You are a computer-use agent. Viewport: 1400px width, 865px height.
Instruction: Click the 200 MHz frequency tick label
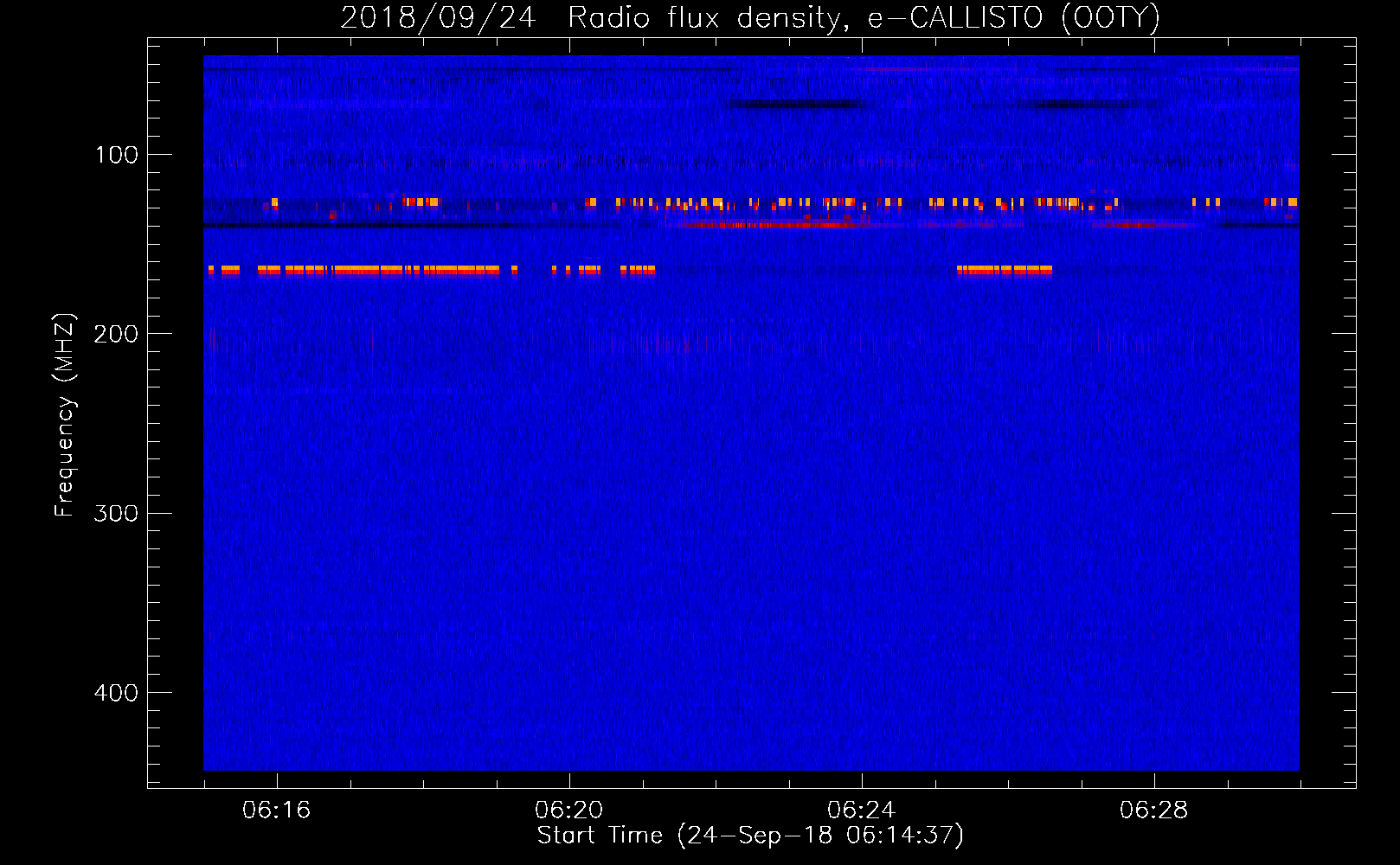coord(116,334)
